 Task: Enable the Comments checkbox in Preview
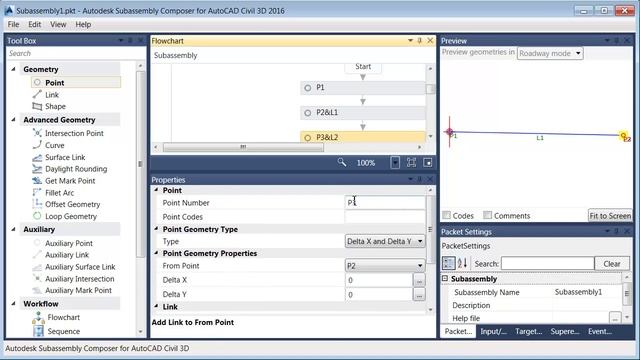point(487,215)
